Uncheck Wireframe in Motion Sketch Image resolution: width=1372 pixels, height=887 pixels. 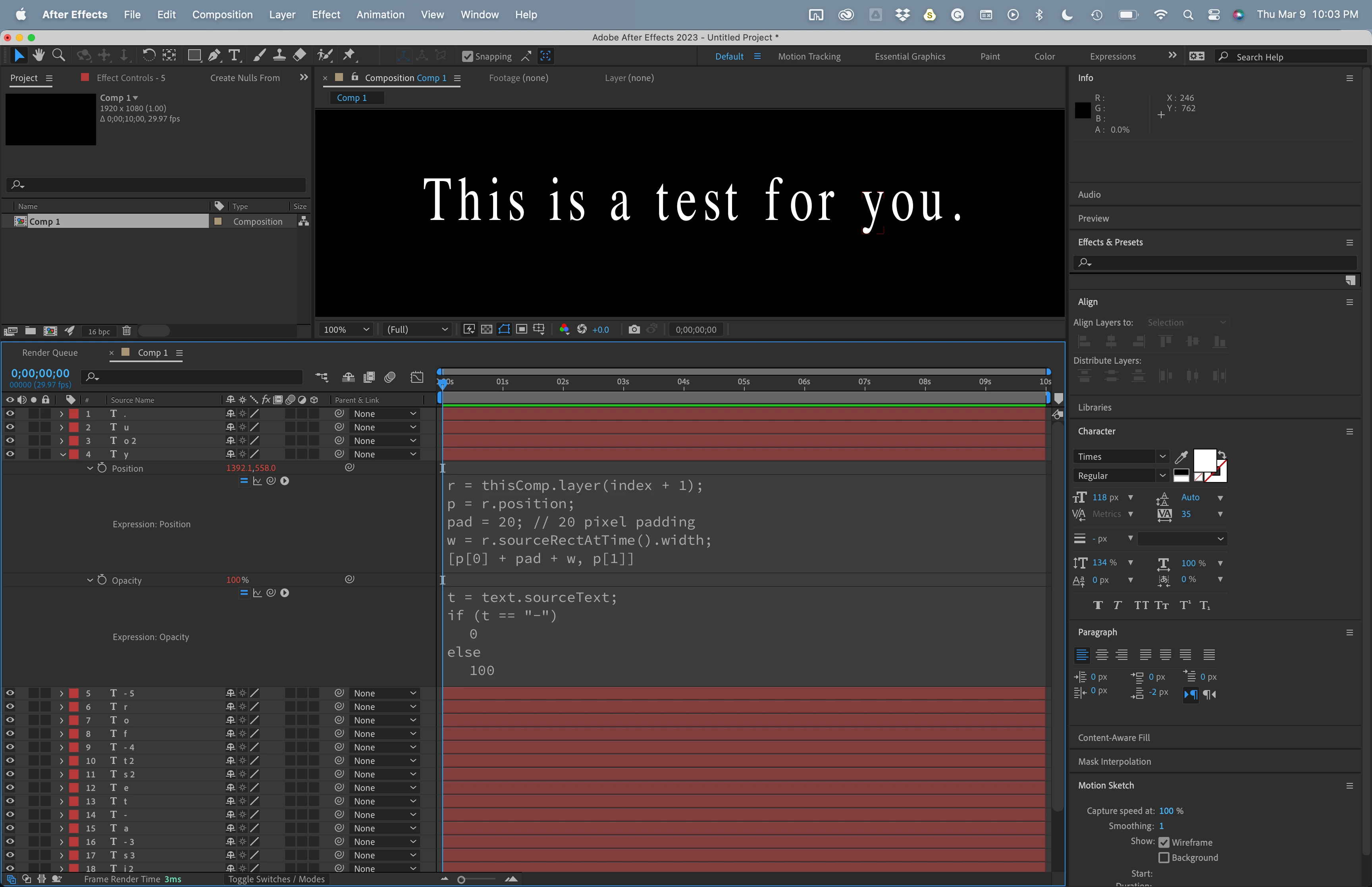[1164, 842]
